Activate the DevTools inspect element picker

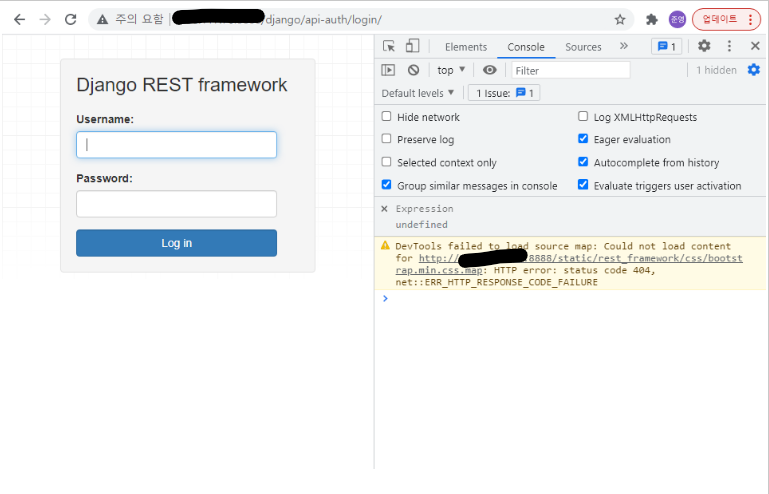click(x=389, y=46)
